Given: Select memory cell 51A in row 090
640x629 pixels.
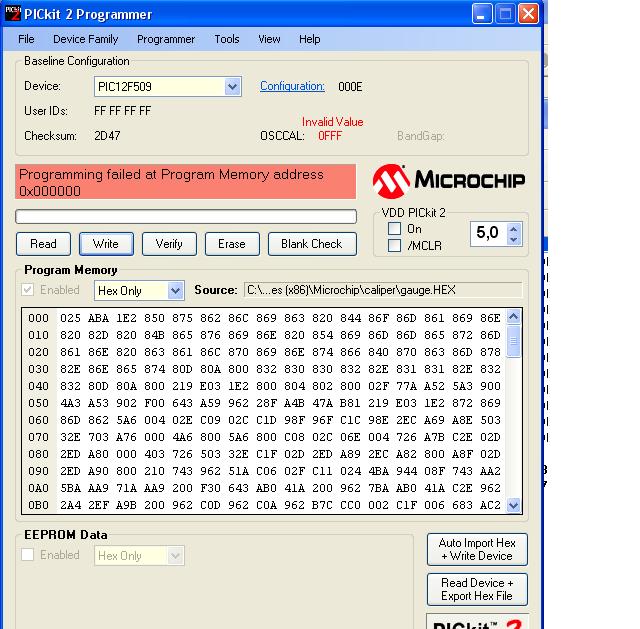Looking at the screenshot, I should click(238, 471).
